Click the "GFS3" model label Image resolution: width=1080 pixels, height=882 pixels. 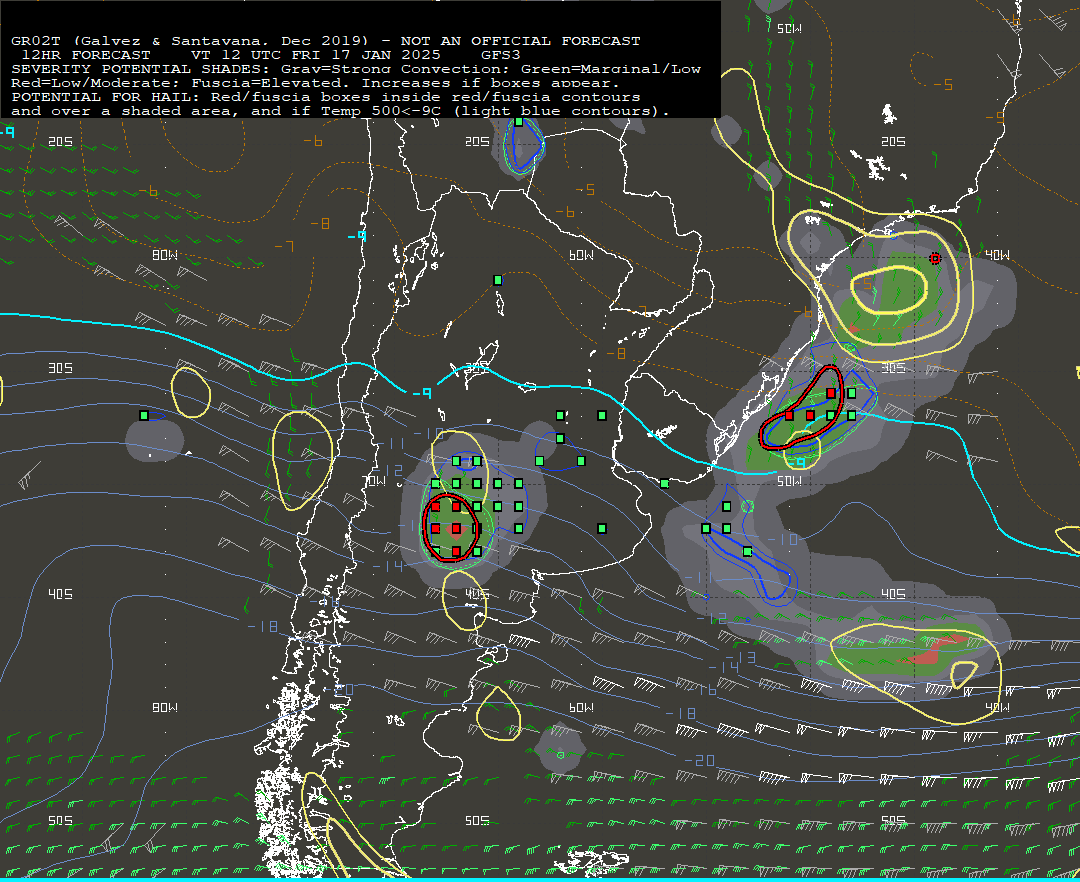501,55
